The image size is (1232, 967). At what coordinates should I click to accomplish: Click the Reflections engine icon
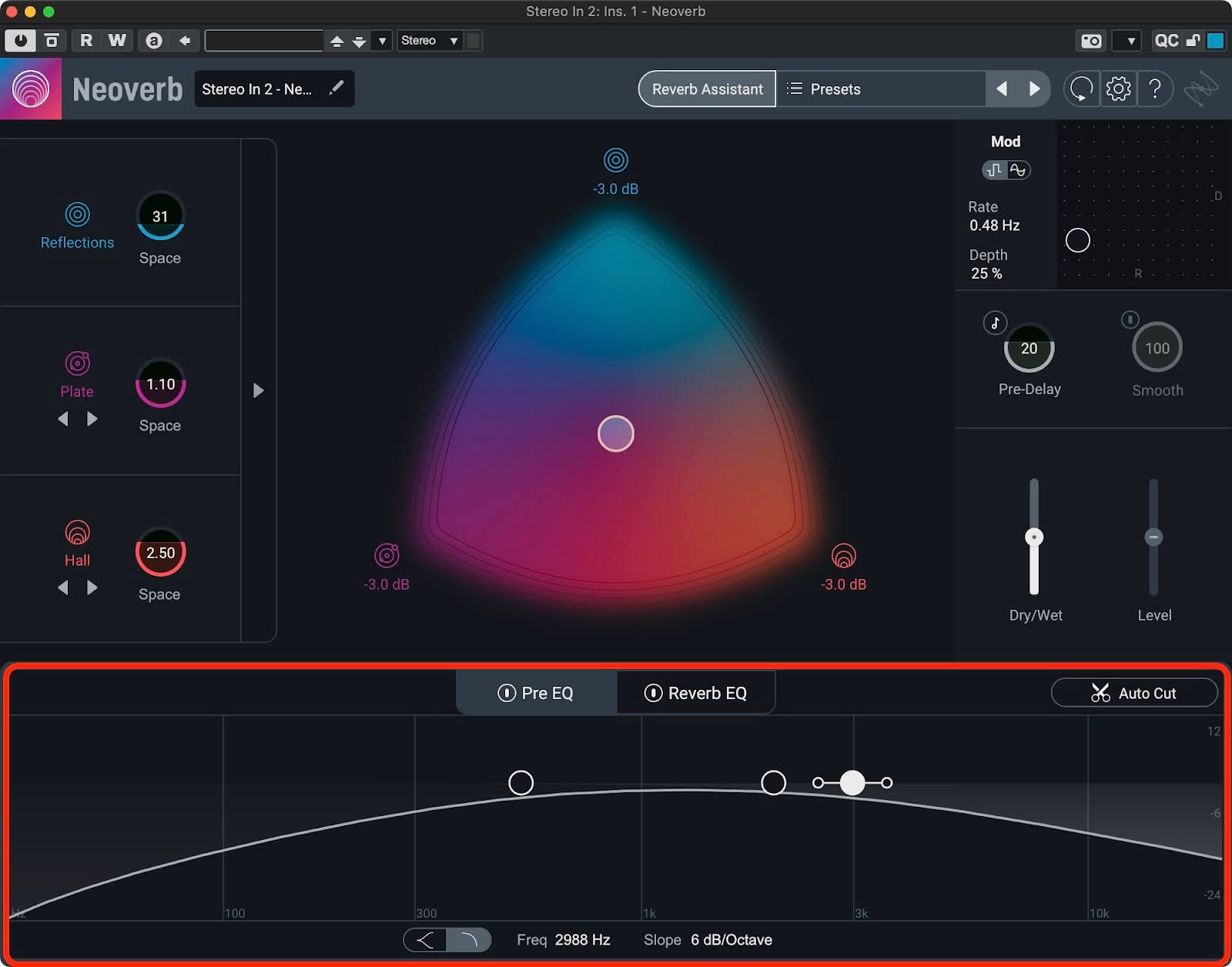click(77, 214)
